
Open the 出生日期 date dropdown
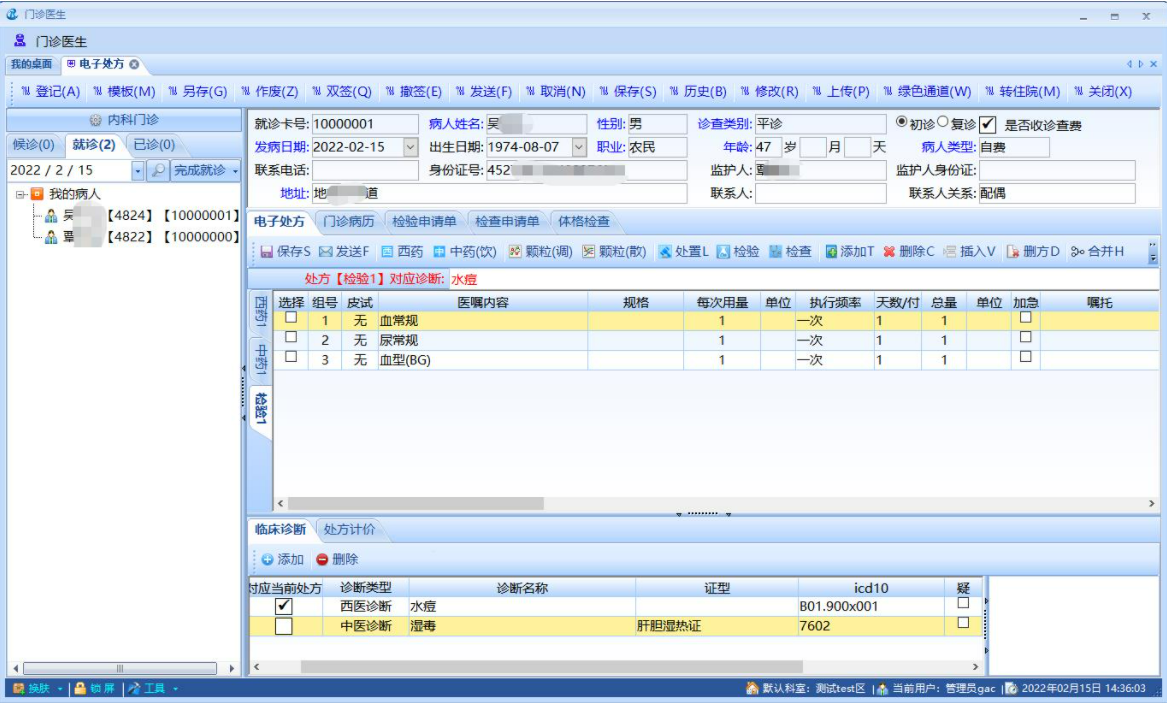579,147
